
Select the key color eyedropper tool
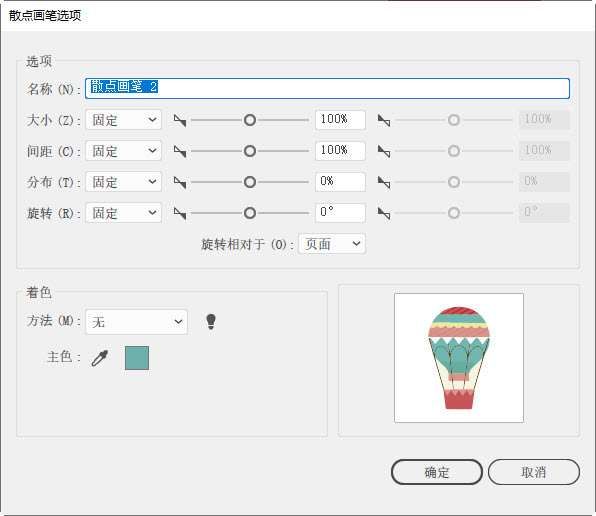[100, 358]
